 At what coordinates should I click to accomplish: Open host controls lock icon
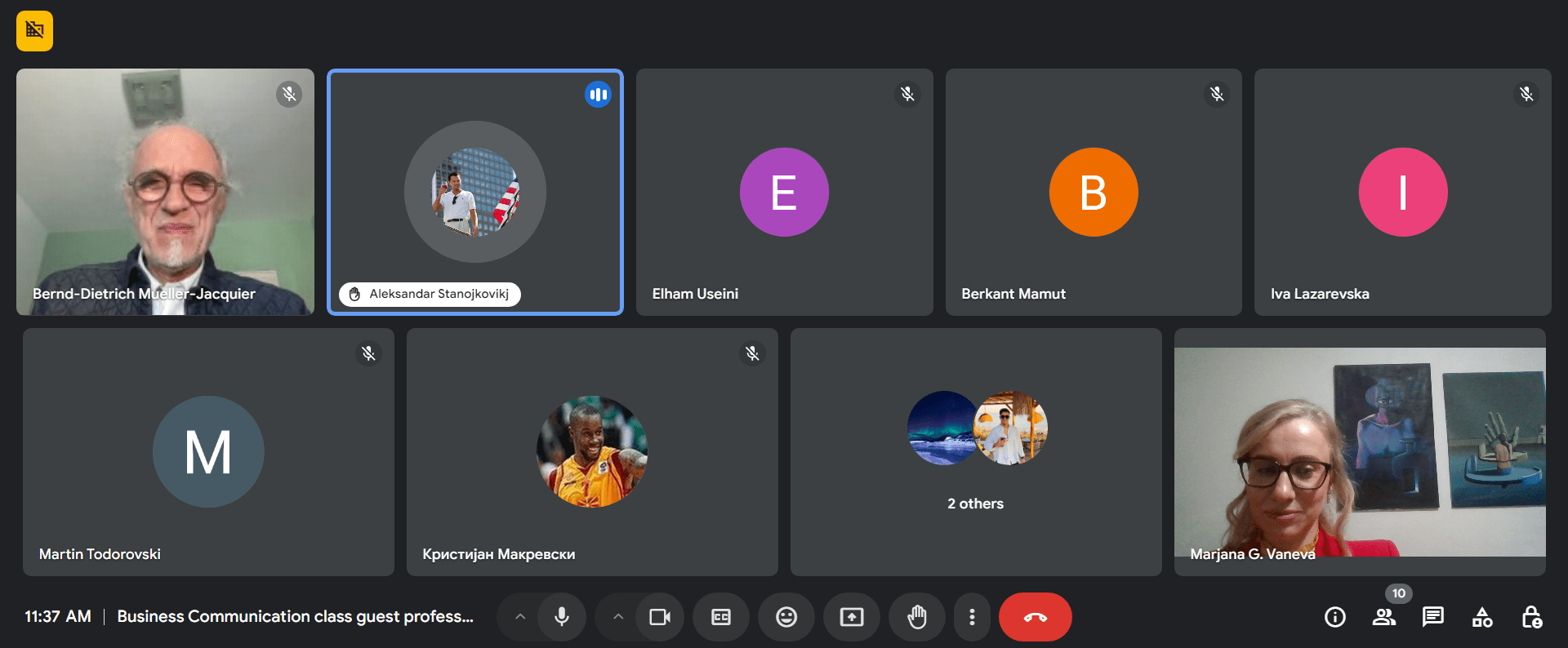[x=1531, y=617]
